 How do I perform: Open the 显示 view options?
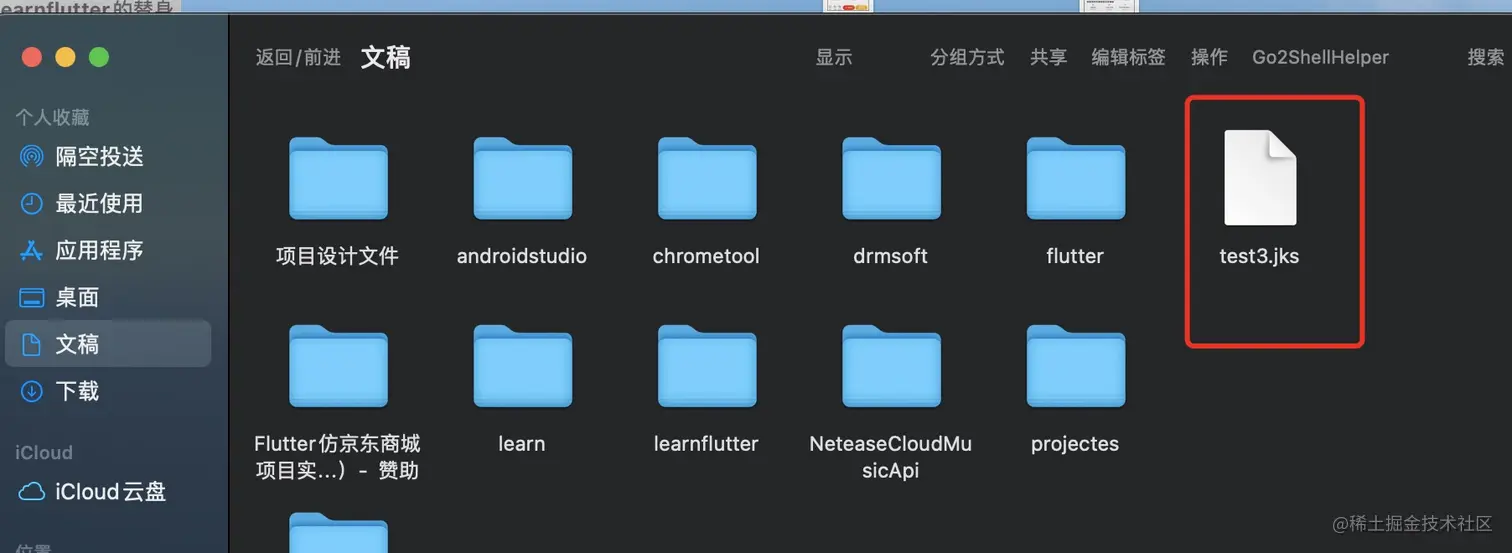coord(834,58)
